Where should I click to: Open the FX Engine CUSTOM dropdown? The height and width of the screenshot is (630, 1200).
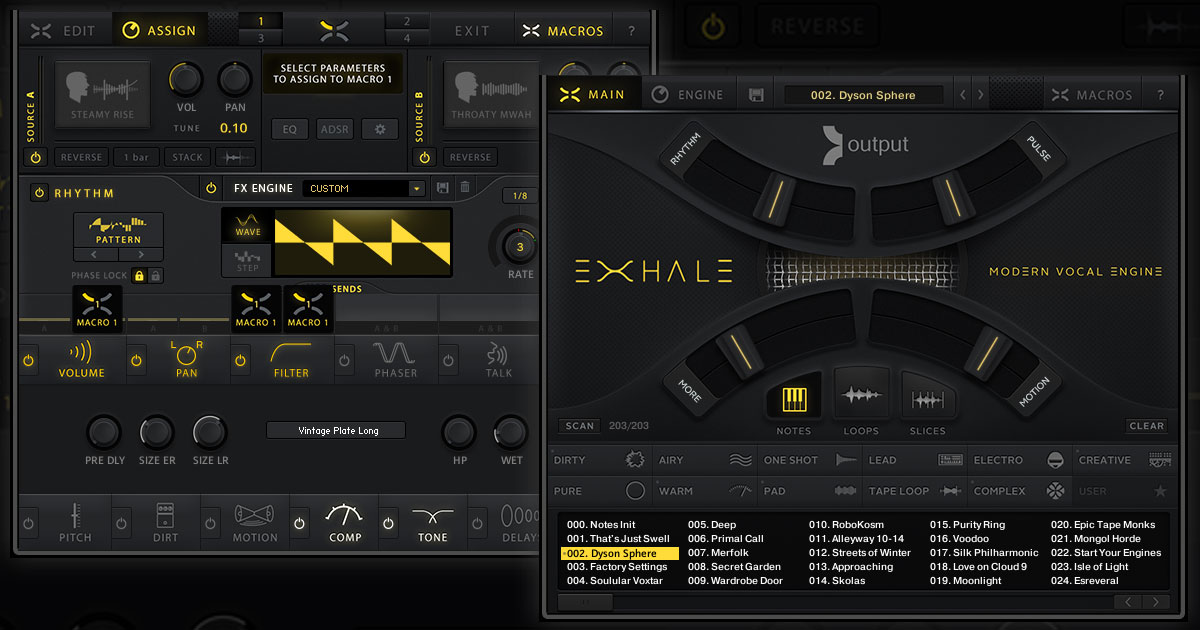(366, 188)
